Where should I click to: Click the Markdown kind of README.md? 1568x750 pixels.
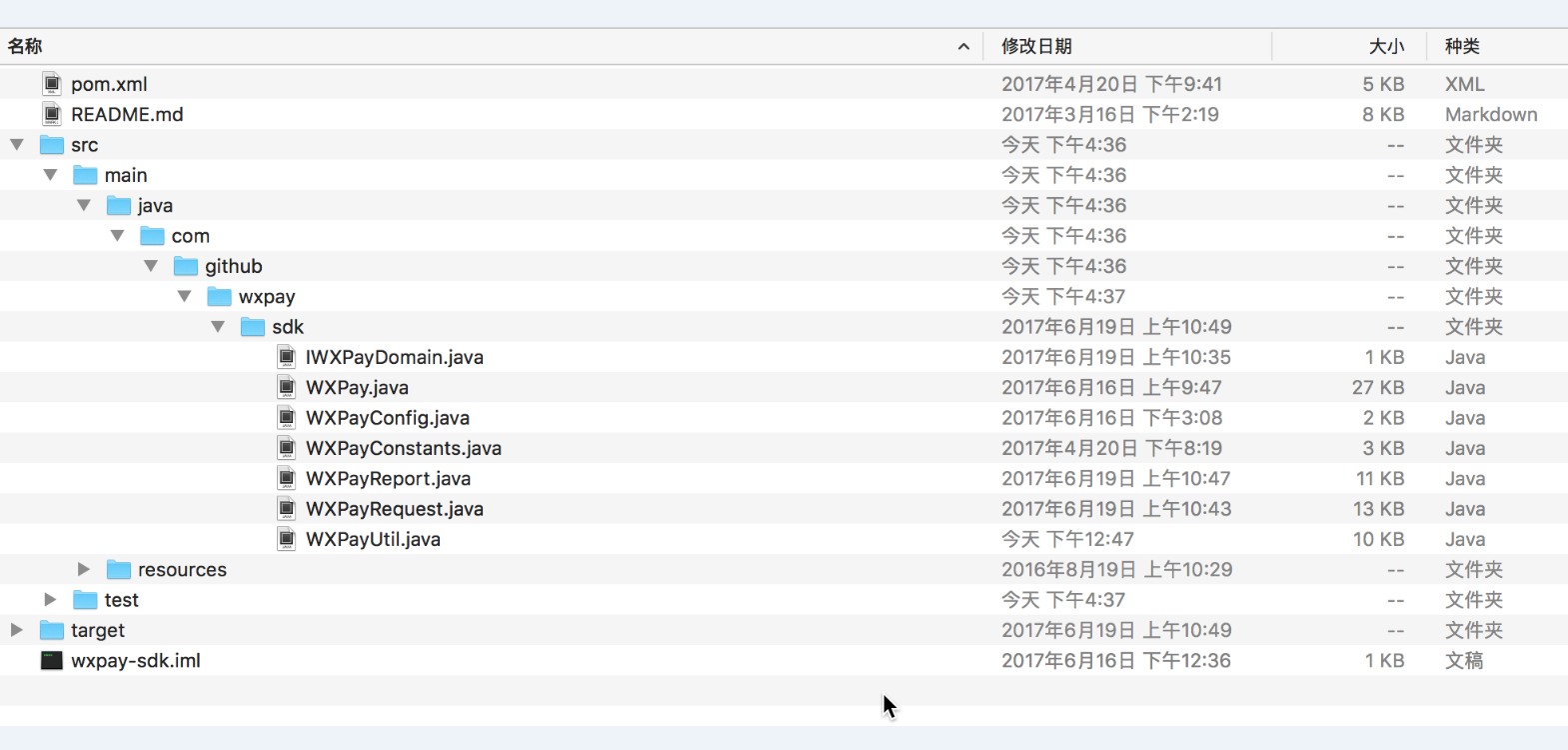(1491, 114)
